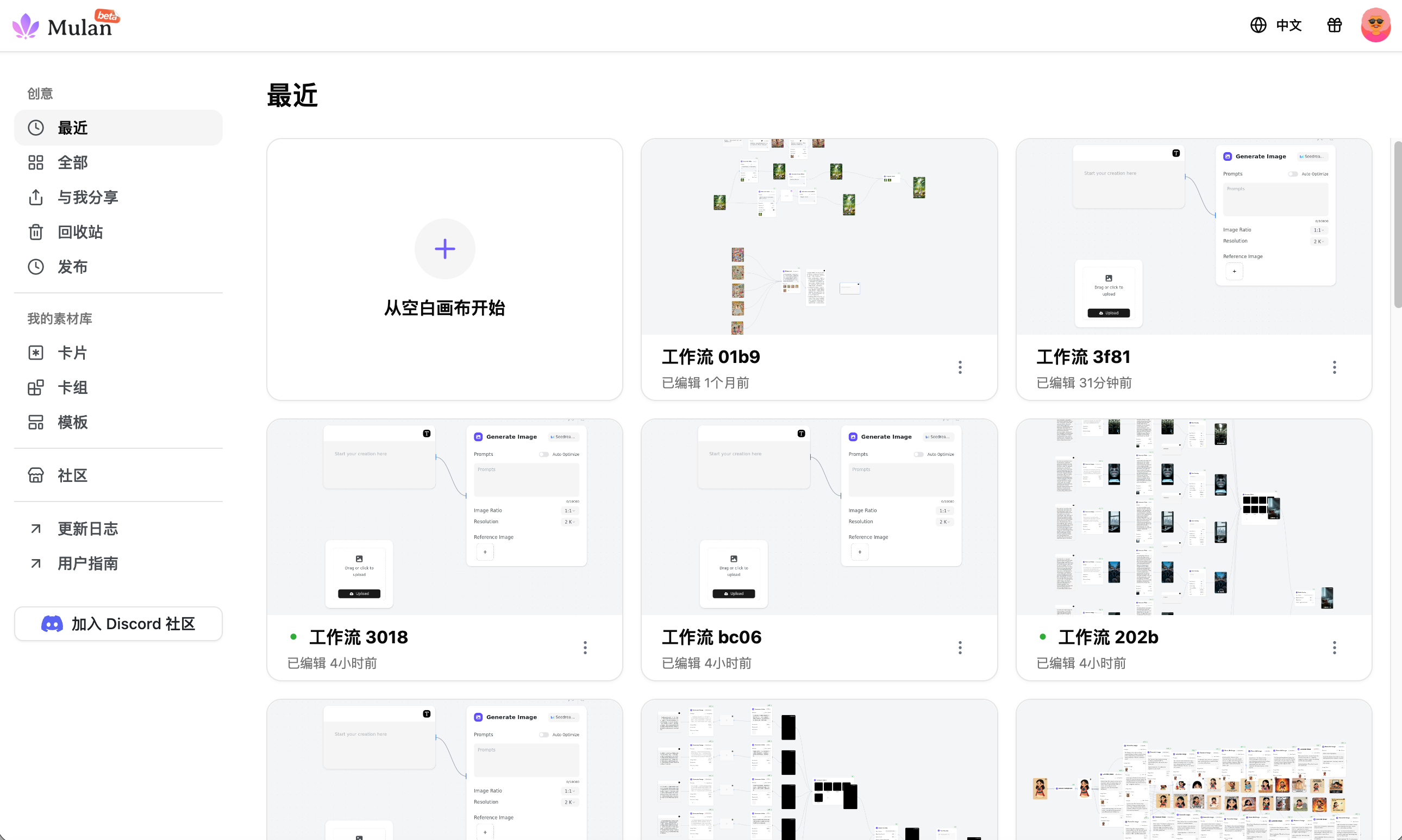The height and width of the screenshot is (840, 1402).
Task: Open options menu for 工作流 bc06
Action: (959, 648)
